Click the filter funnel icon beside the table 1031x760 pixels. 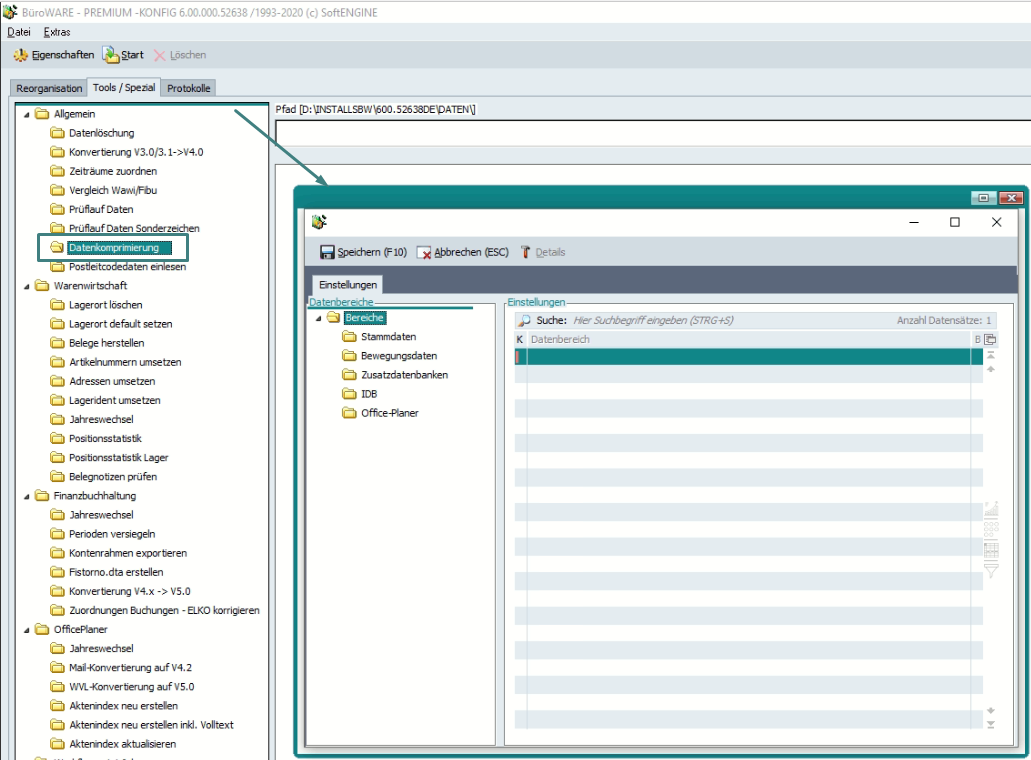(991, 570)
